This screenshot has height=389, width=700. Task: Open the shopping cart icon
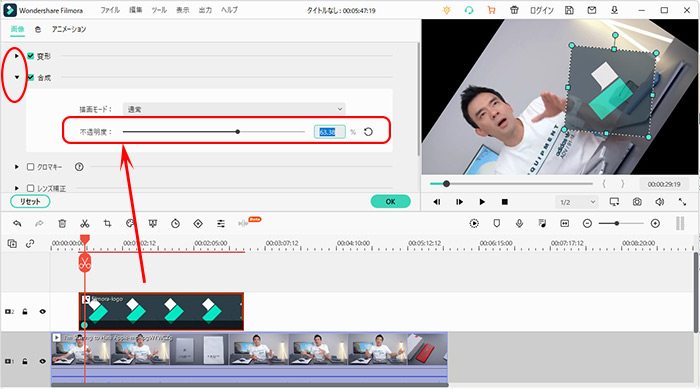492,10
